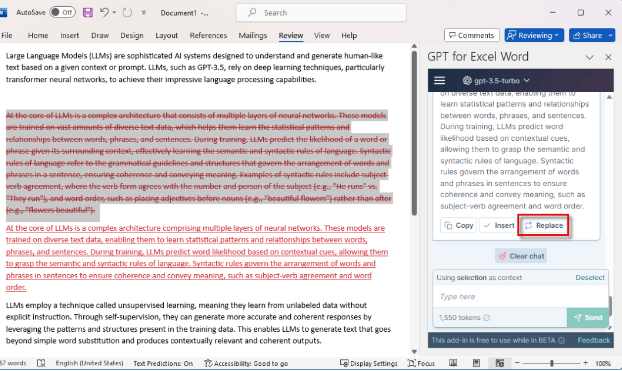
Task: Expand the GPT for Excel Word pane options chevron
Action: 589,57
